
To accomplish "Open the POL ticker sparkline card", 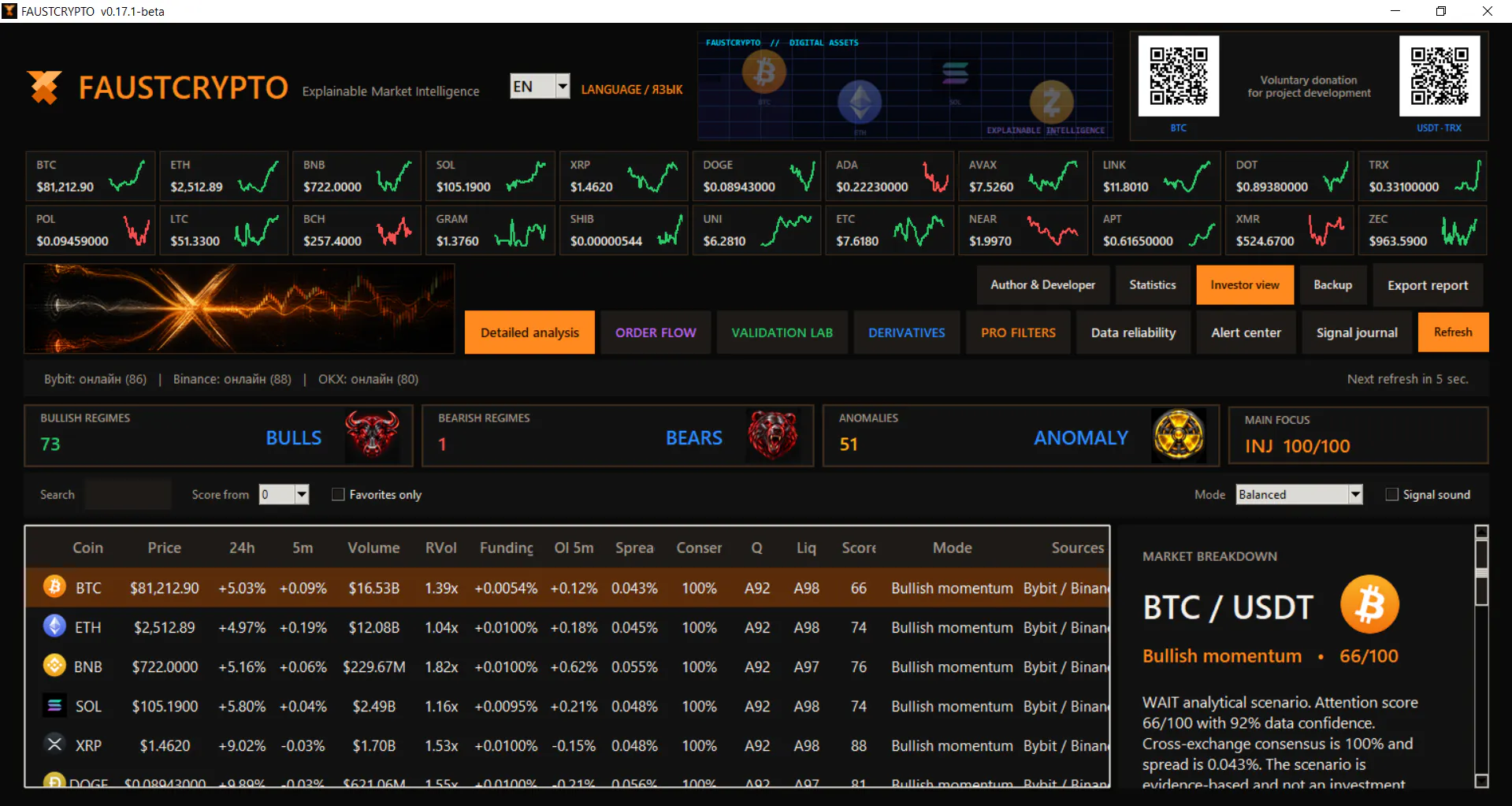I will (90, 230).
